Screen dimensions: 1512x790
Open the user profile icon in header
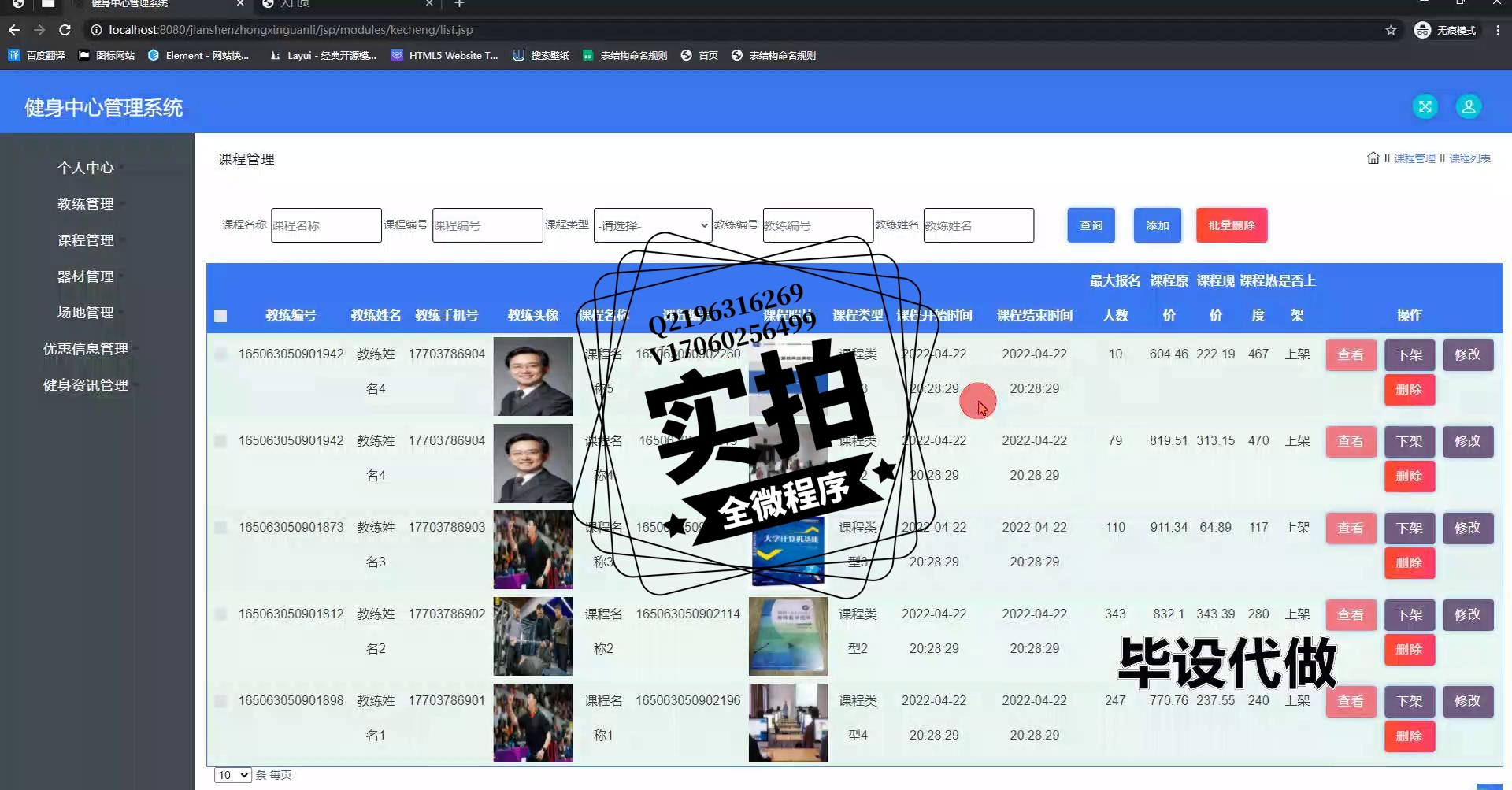coord(1468,106)
